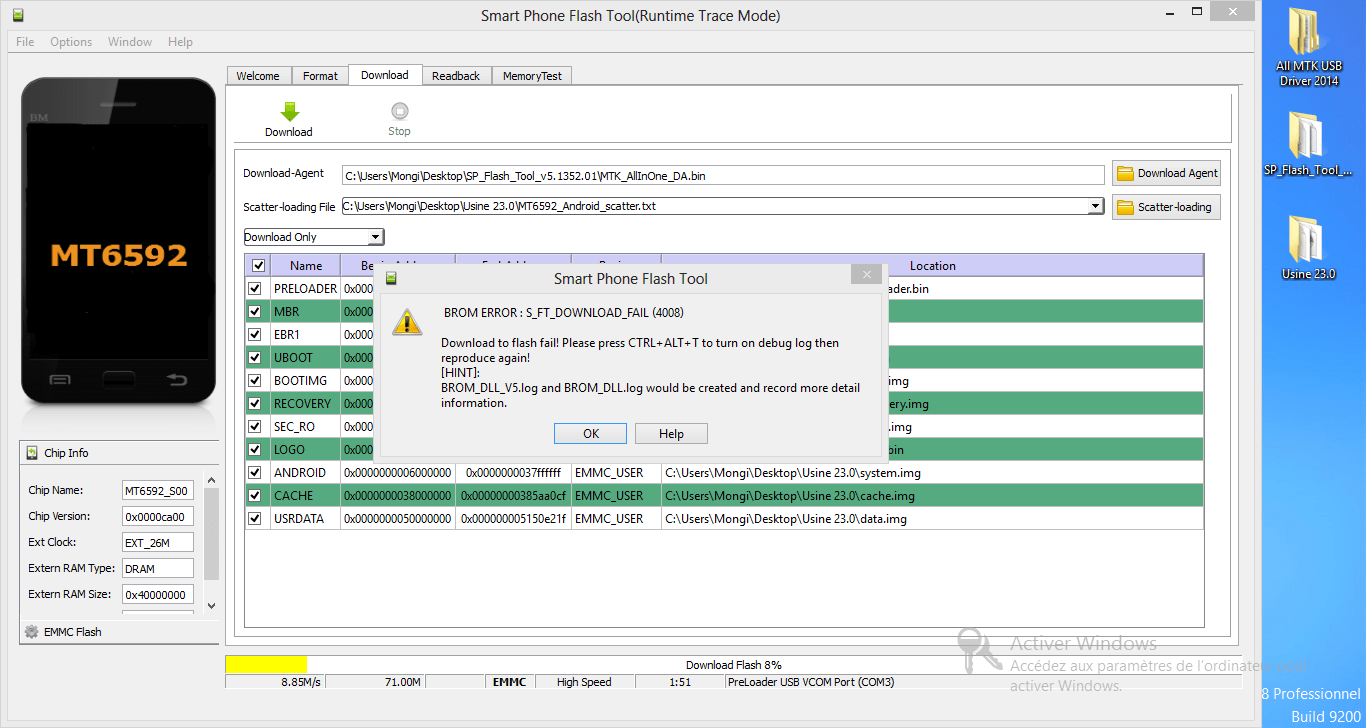Click scroll-down arrow in Chip Info panel
1366x728 pixels.
coord(211,605)
